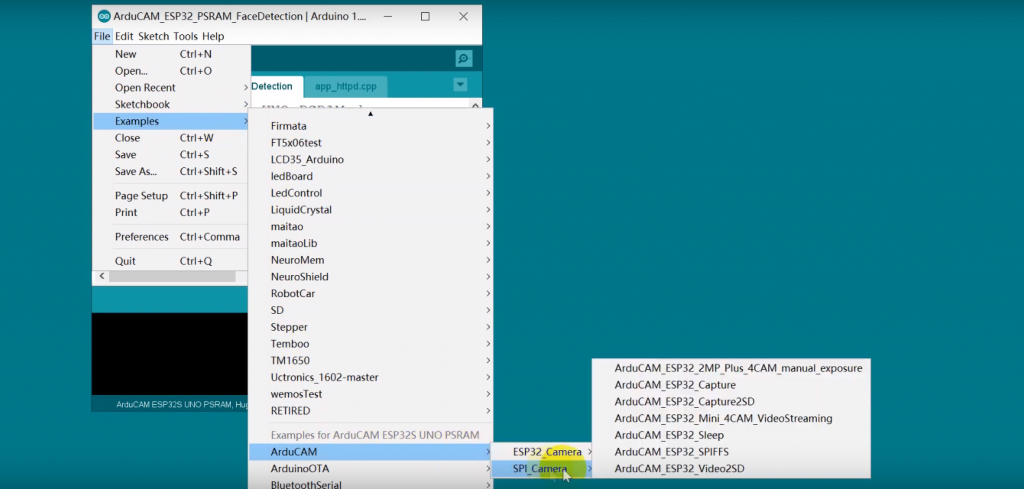
Task: Expand Temboo examples submenu
Action: [371, 344]
